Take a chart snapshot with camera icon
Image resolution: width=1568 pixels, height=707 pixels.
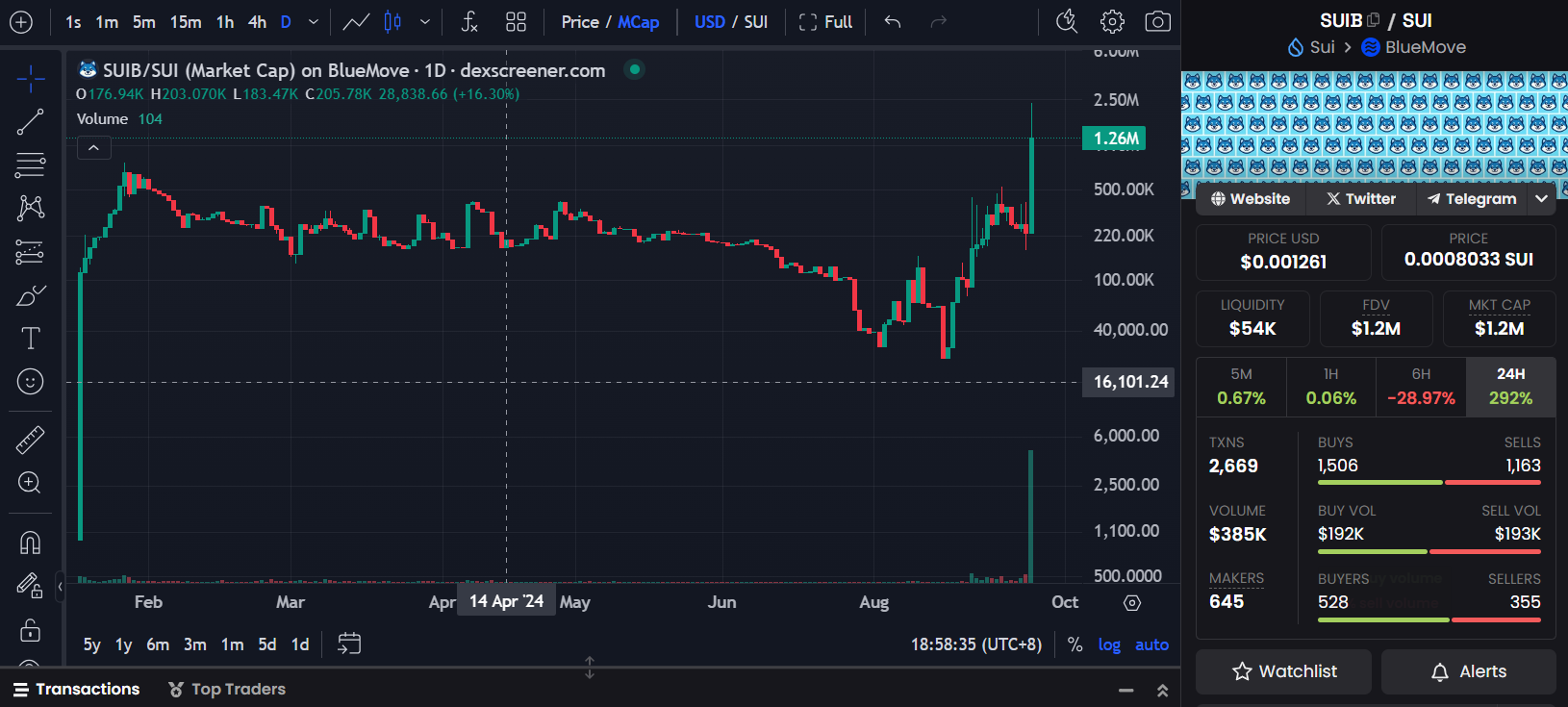(x=1157, y=21)
